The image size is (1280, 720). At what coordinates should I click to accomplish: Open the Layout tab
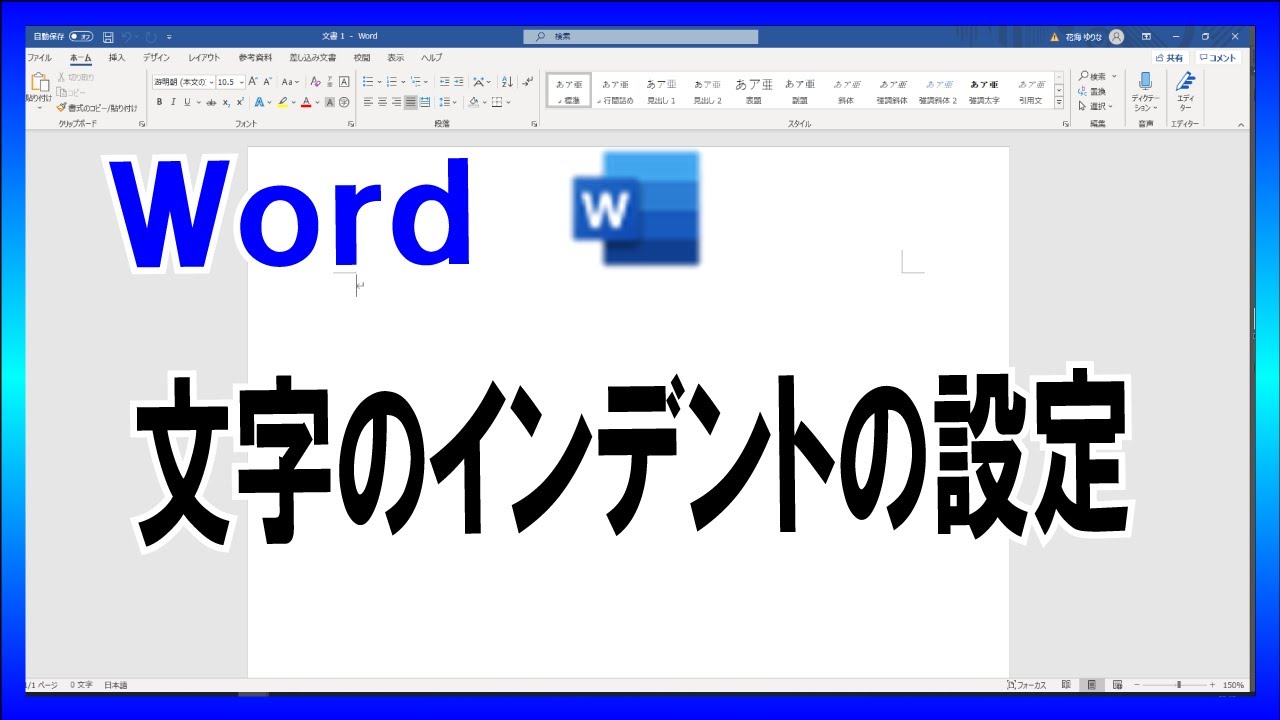click(x=204, y=58)
